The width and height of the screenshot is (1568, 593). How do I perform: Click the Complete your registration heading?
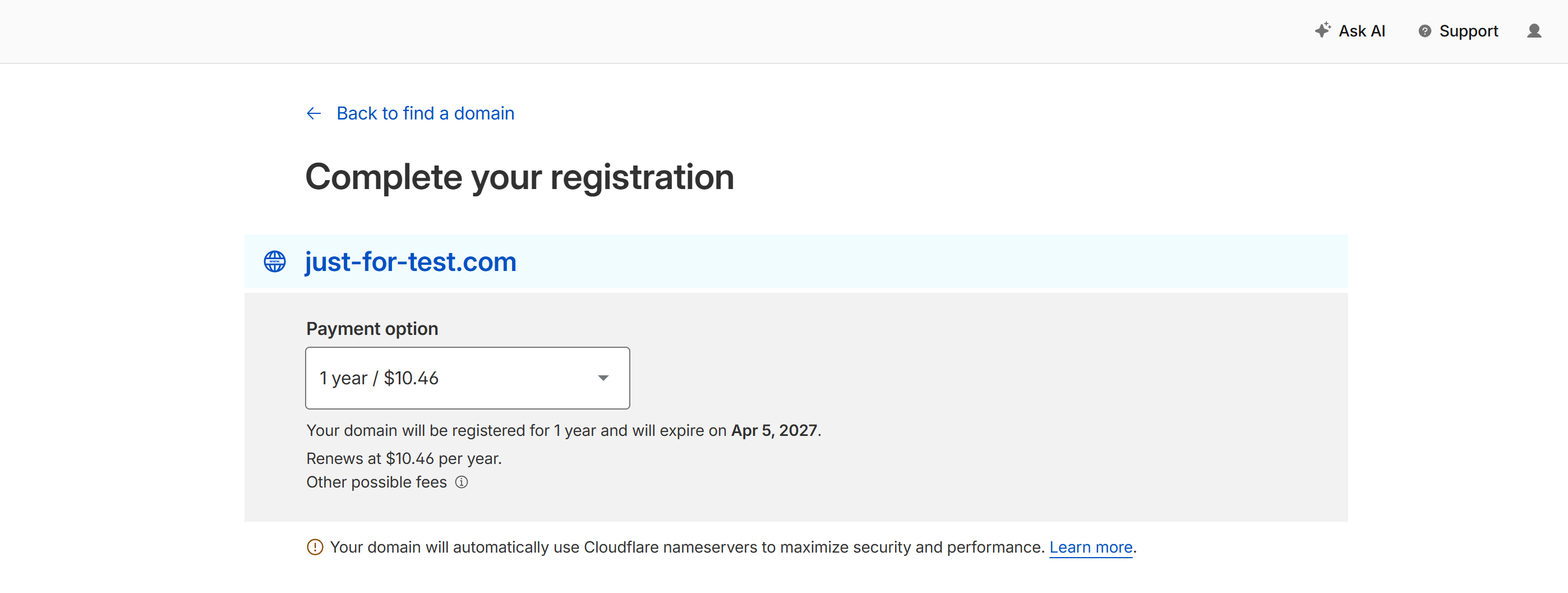(x=519, y=177)
